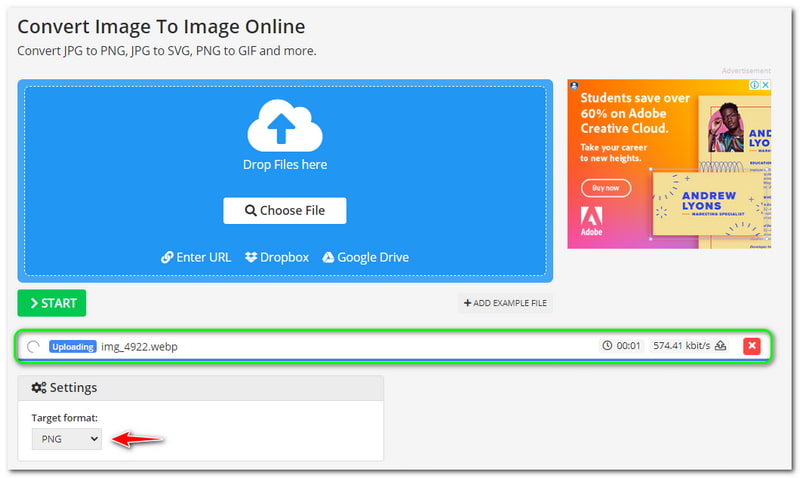Screen dimensions: 800x478
Task: Click the Settings gears icon
Action: [39, 388]
